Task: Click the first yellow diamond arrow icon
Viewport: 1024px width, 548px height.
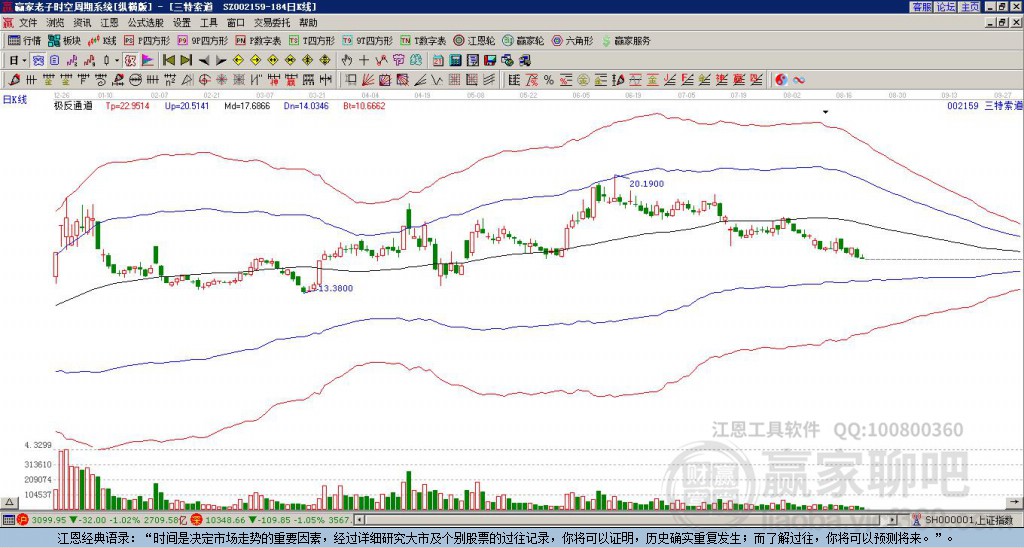Action: coord(238,60)
